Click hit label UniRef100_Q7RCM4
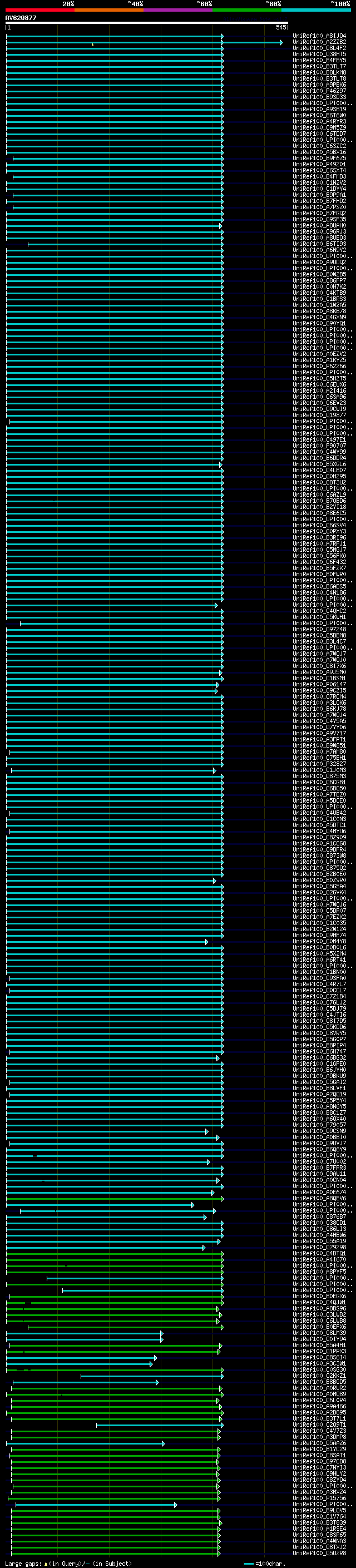Viewport: 356px width, 1568px height. click(x=319, y=696)
